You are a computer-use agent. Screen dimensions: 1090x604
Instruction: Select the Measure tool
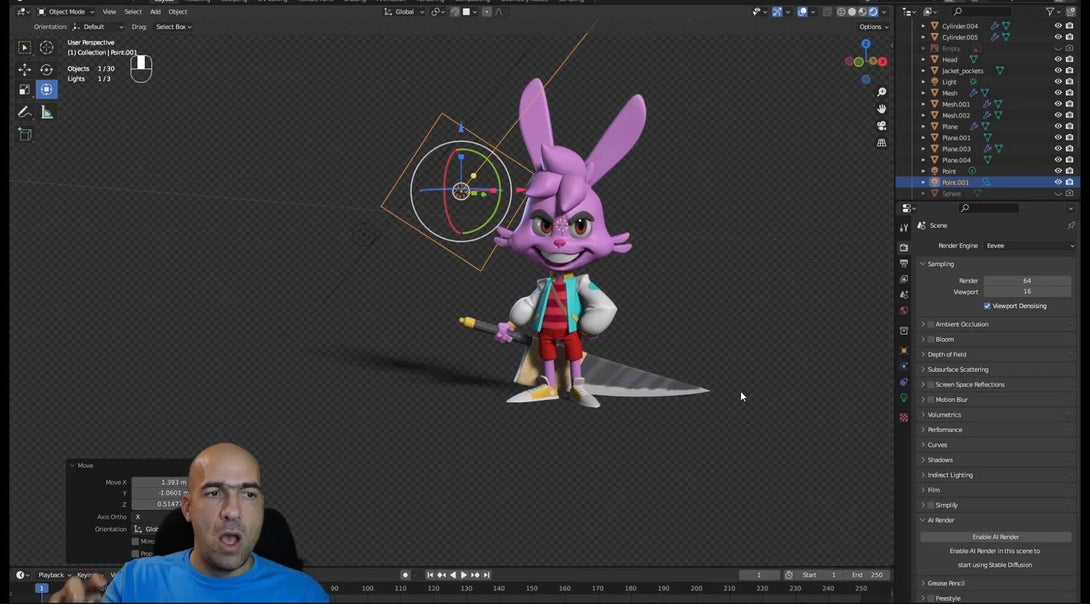(47, 112)
